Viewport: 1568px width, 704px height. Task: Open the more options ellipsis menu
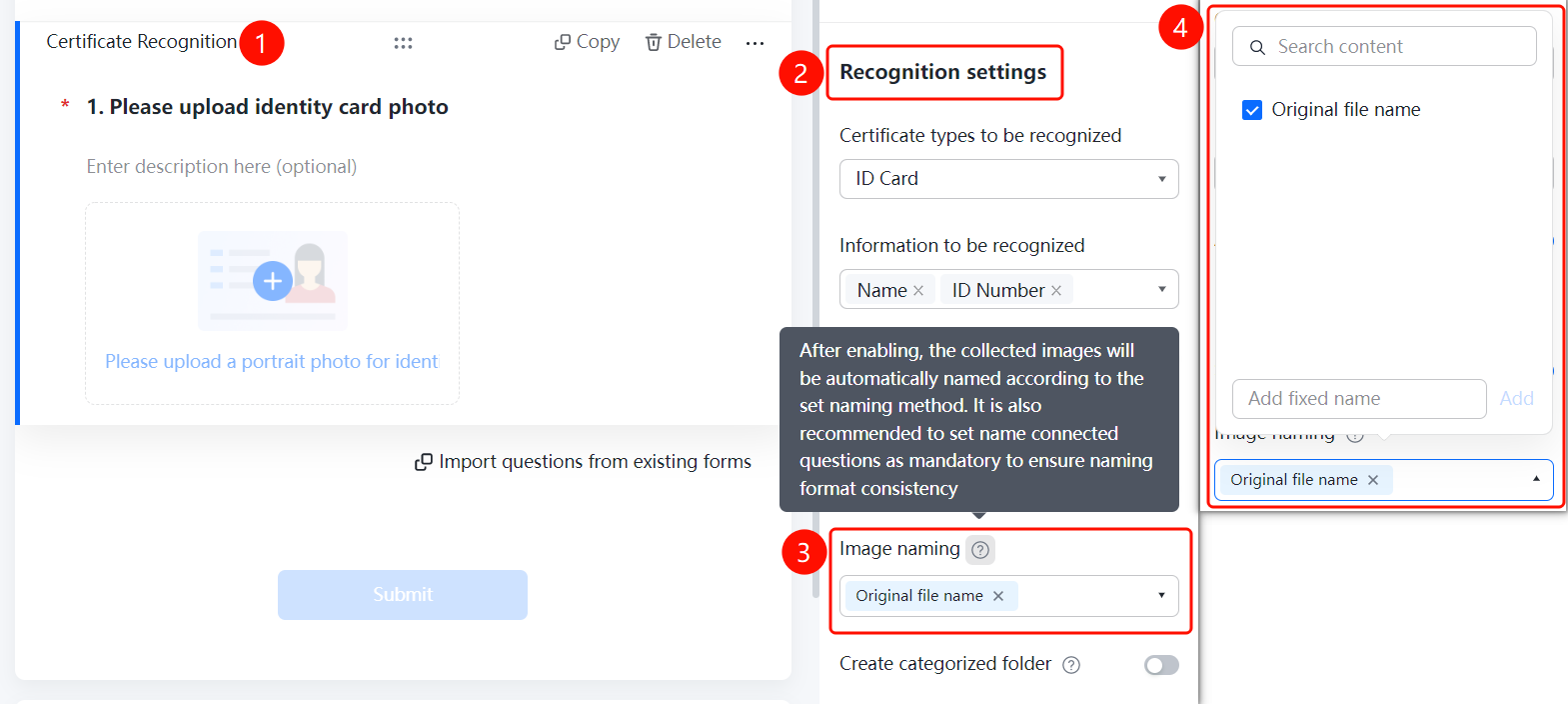[755, 43]
